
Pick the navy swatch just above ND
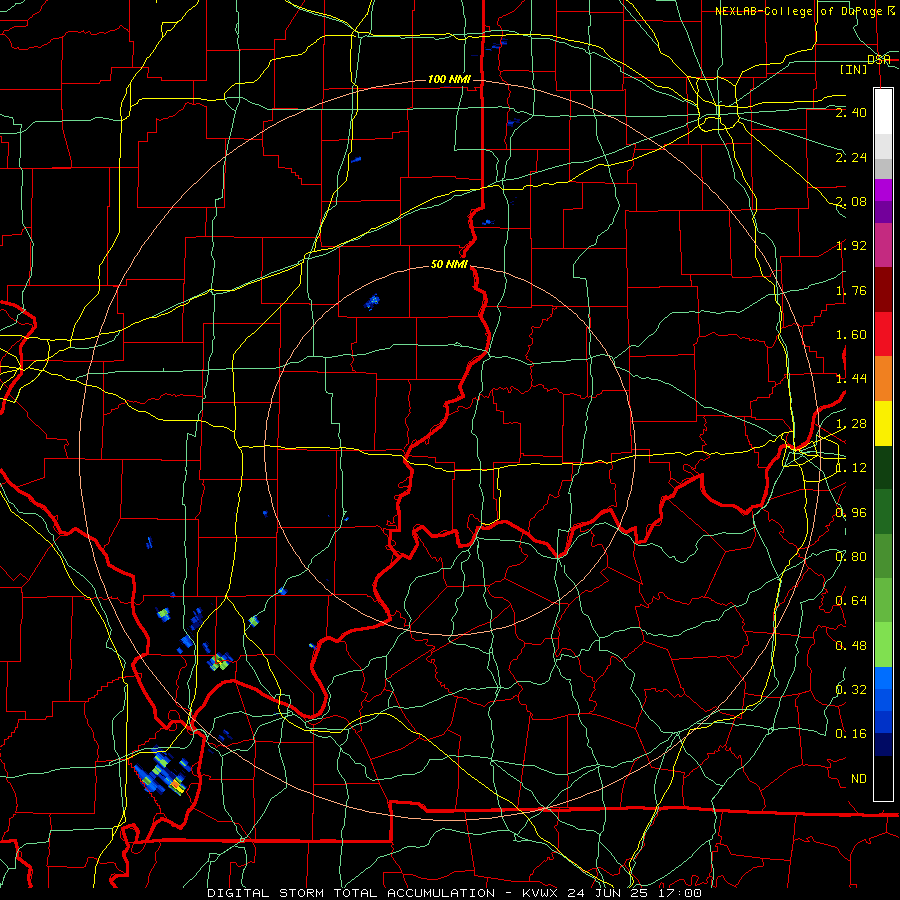pyautogui.click(x=883, y=745)
